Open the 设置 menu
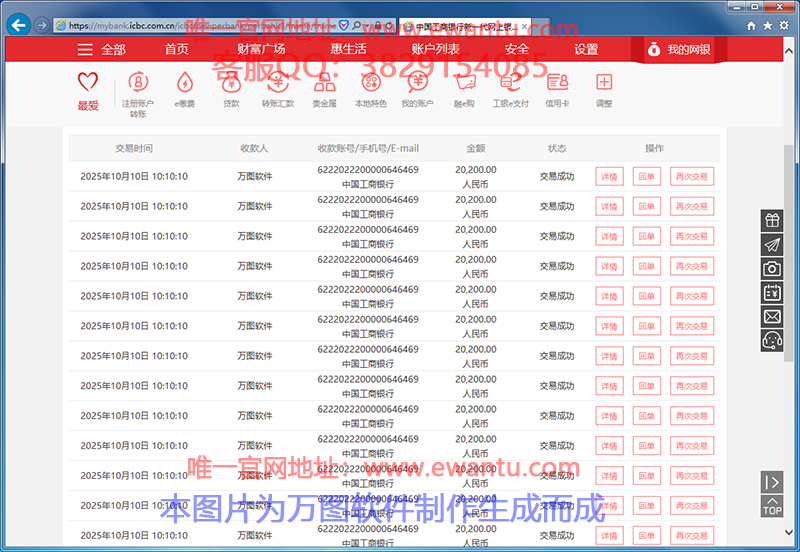 click(x=586, y=49)
